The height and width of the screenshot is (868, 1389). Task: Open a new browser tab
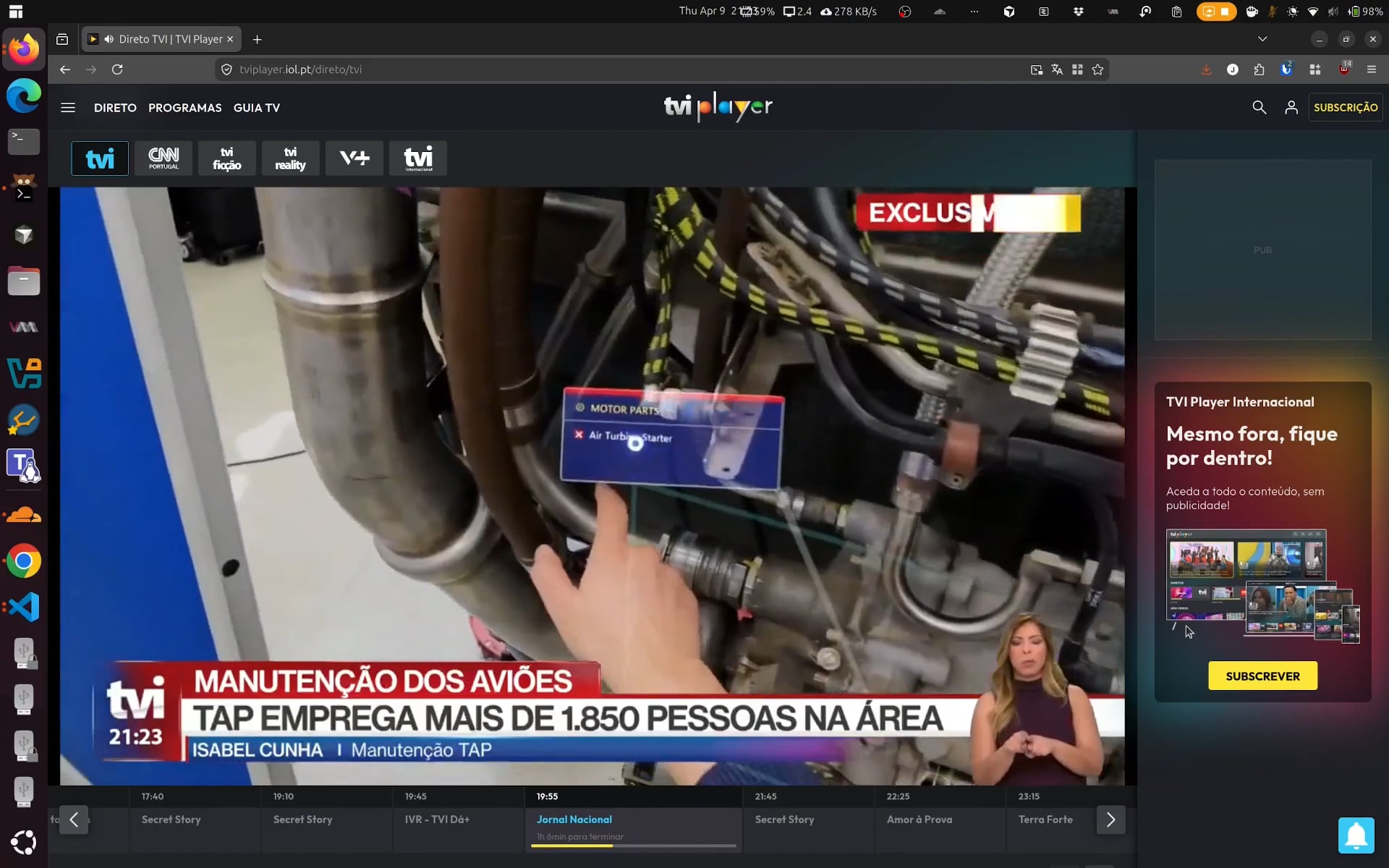[257, 39]
